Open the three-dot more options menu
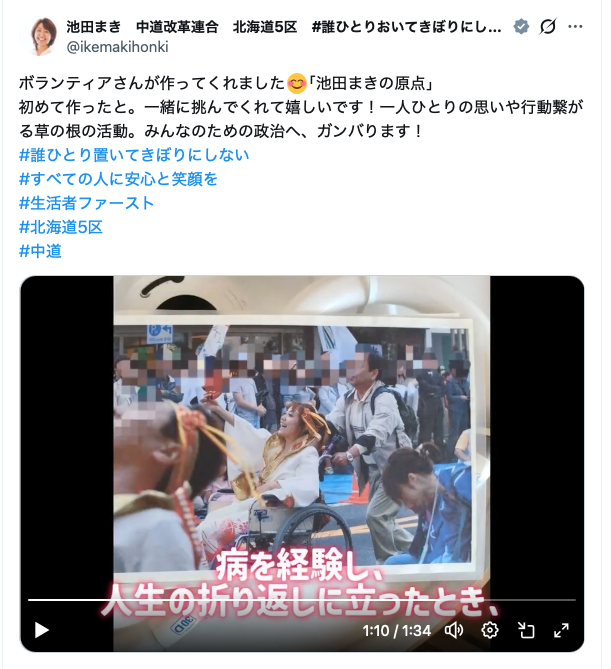Screen dimensions: 611x669 tap(575, 27)
